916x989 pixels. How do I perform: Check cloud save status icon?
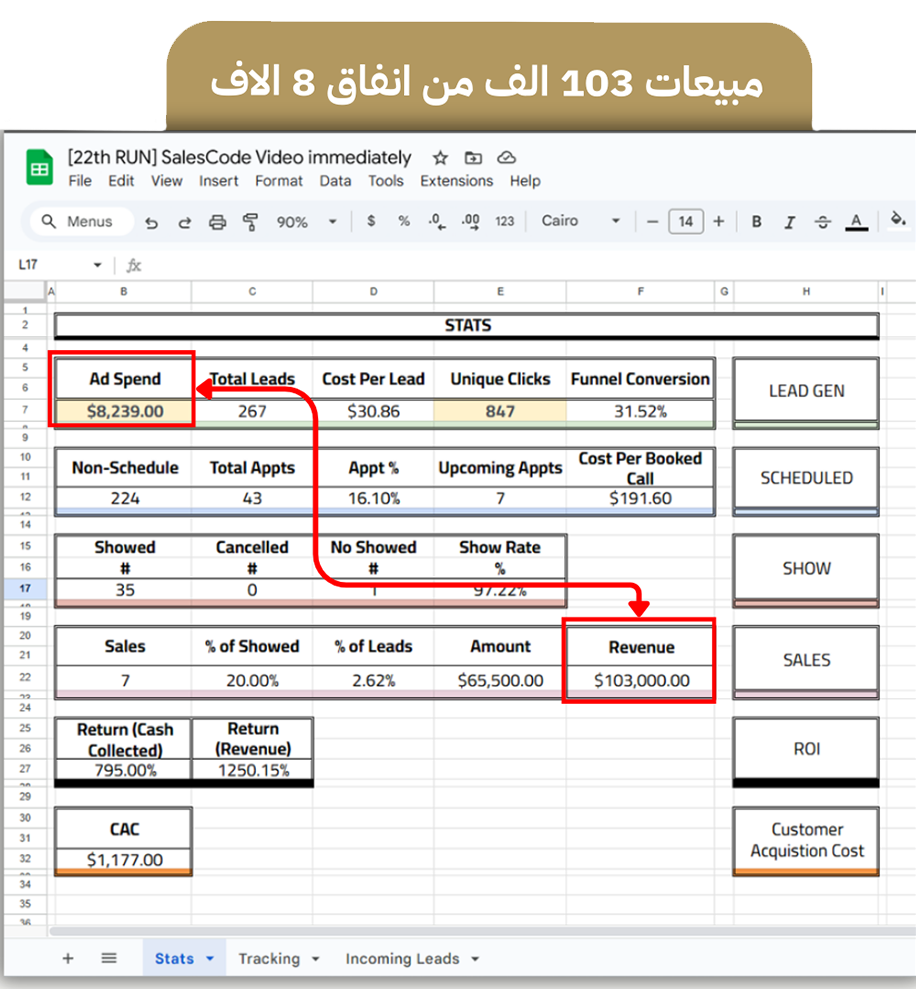tap(506, 158)
